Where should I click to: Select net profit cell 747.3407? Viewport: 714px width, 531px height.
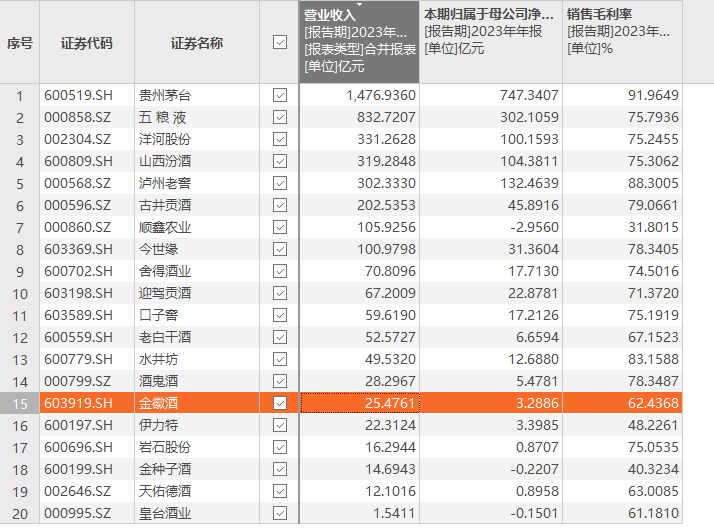pos(491,95)
